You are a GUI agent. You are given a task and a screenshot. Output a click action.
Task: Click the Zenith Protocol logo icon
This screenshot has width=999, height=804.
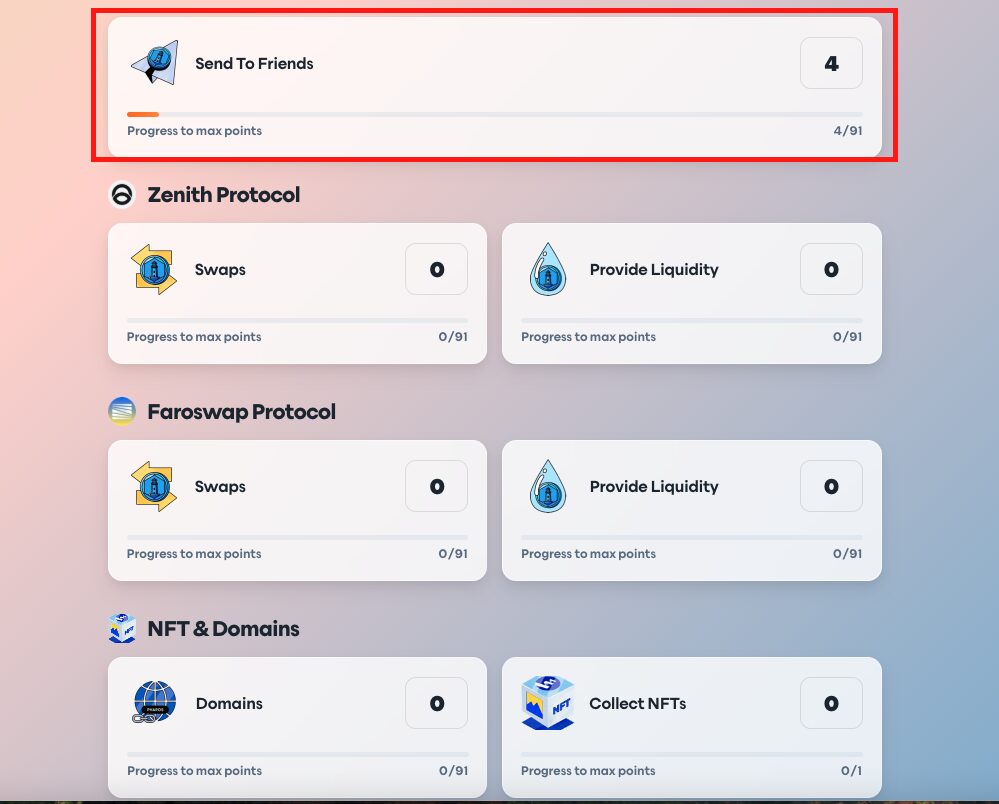point(122,195)
